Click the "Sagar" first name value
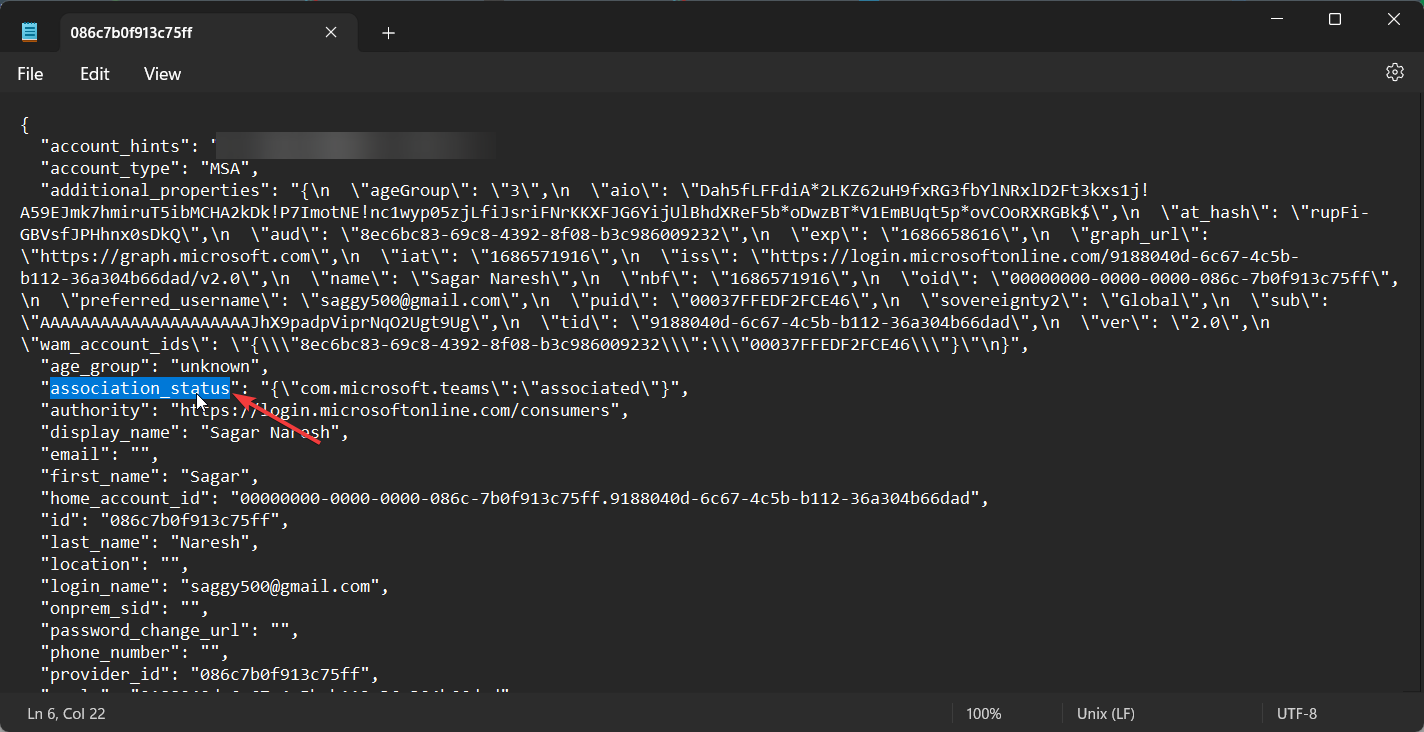This screenshot has width=1424, height=732. point(215,476)
